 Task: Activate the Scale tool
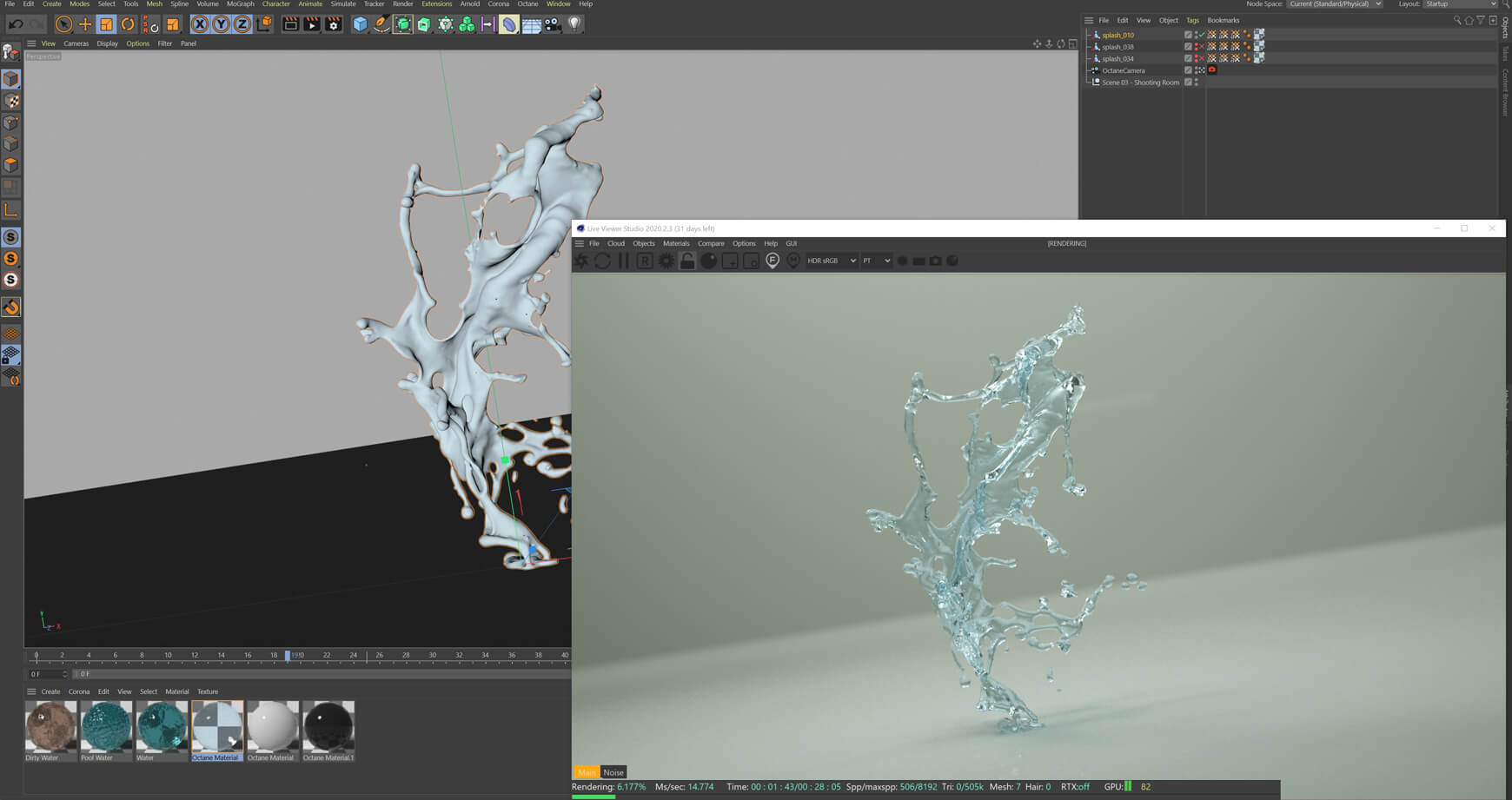point(106,24)
